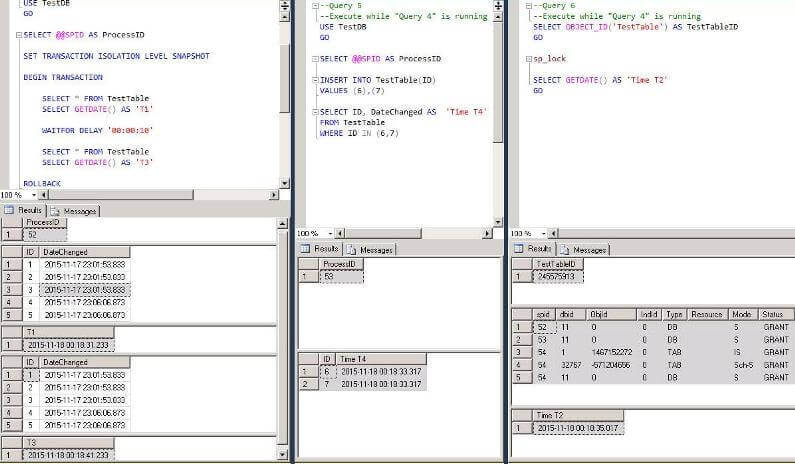Click row header 4 in sp_lock results
This screenshot has width=795, height=464.
coord(522,365)
